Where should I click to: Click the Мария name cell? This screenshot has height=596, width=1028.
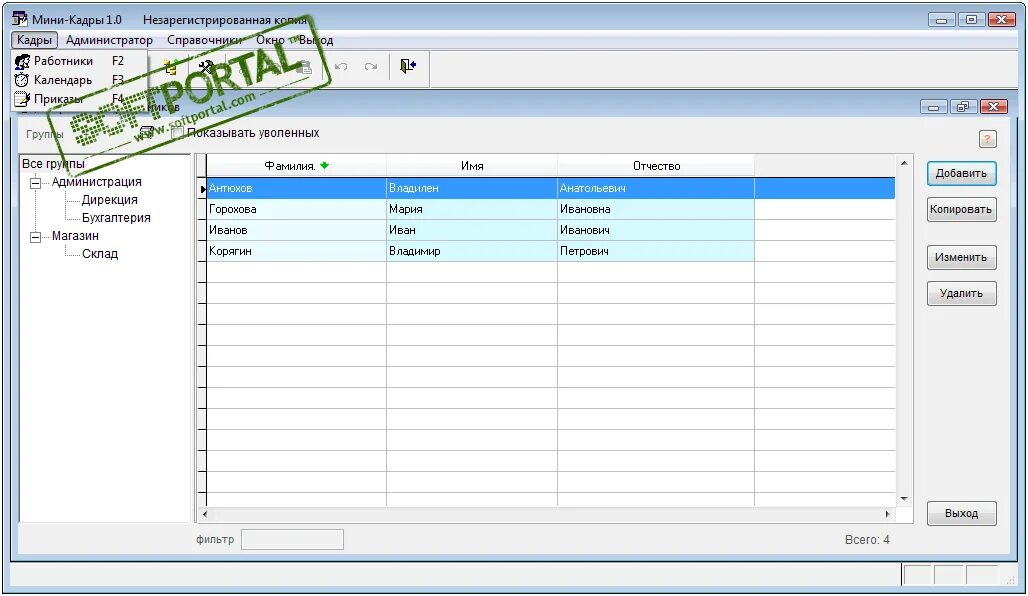[x=472, y=209]
